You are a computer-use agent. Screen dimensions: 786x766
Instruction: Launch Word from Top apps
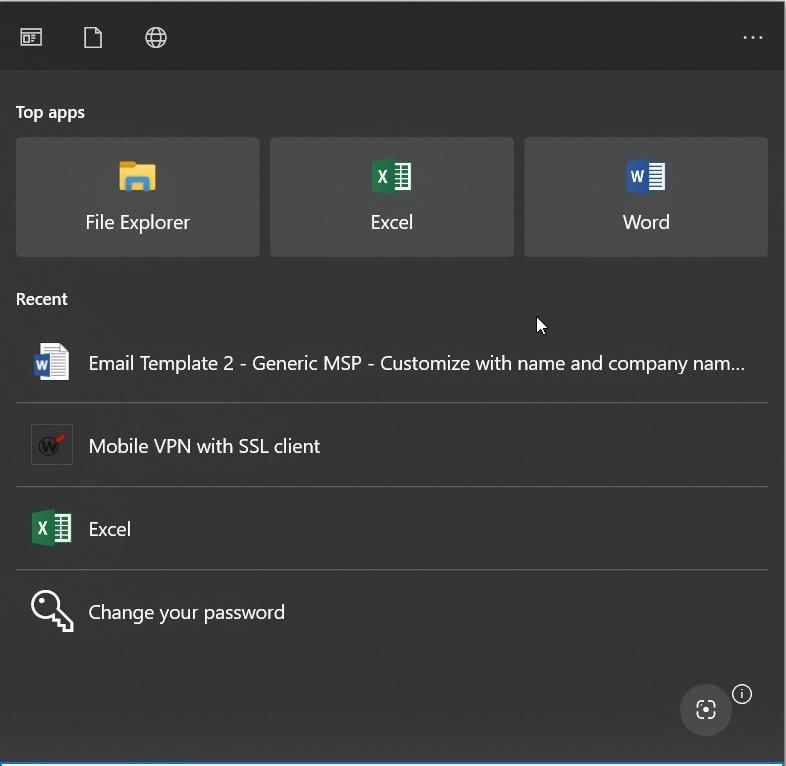coord(646,197)
